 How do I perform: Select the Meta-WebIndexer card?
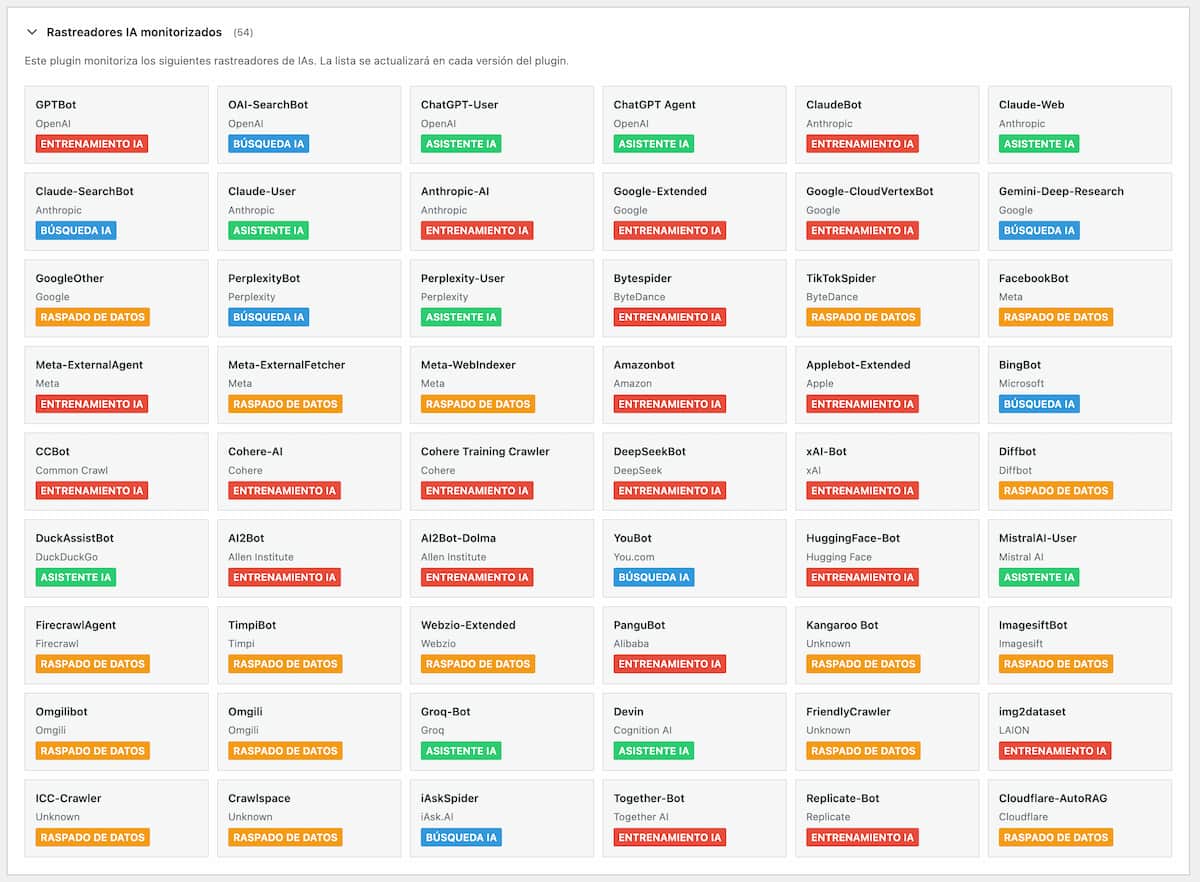pyautogui.click(x=501, y=384)
